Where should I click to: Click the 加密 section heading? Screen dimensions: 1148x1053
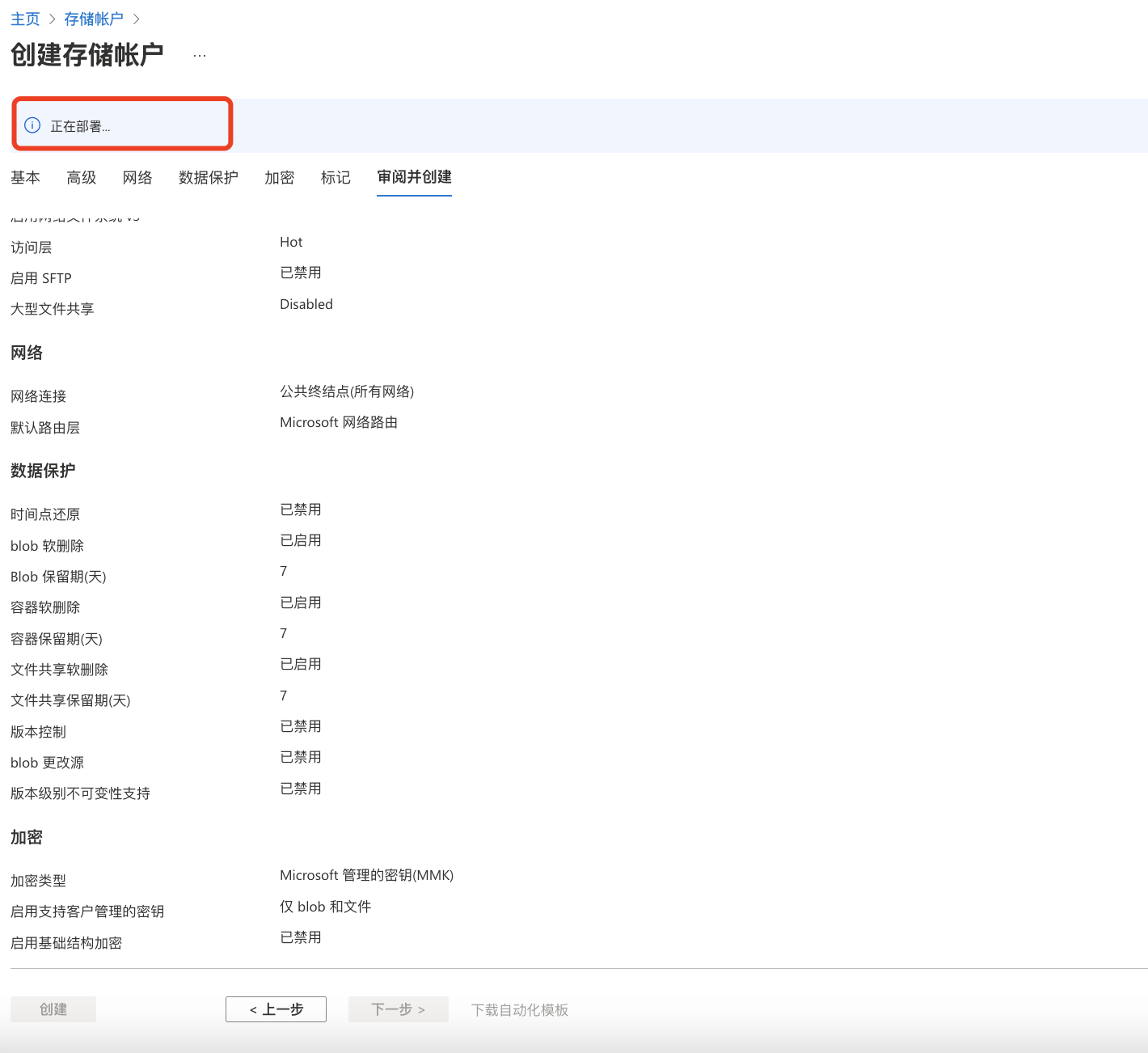tap(27, 837)
